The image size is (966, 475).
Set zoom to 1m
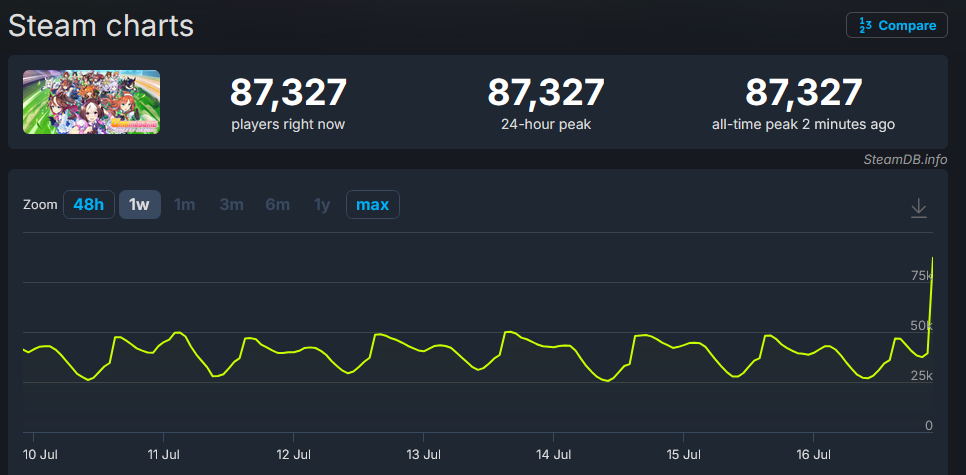click(185, 205)
